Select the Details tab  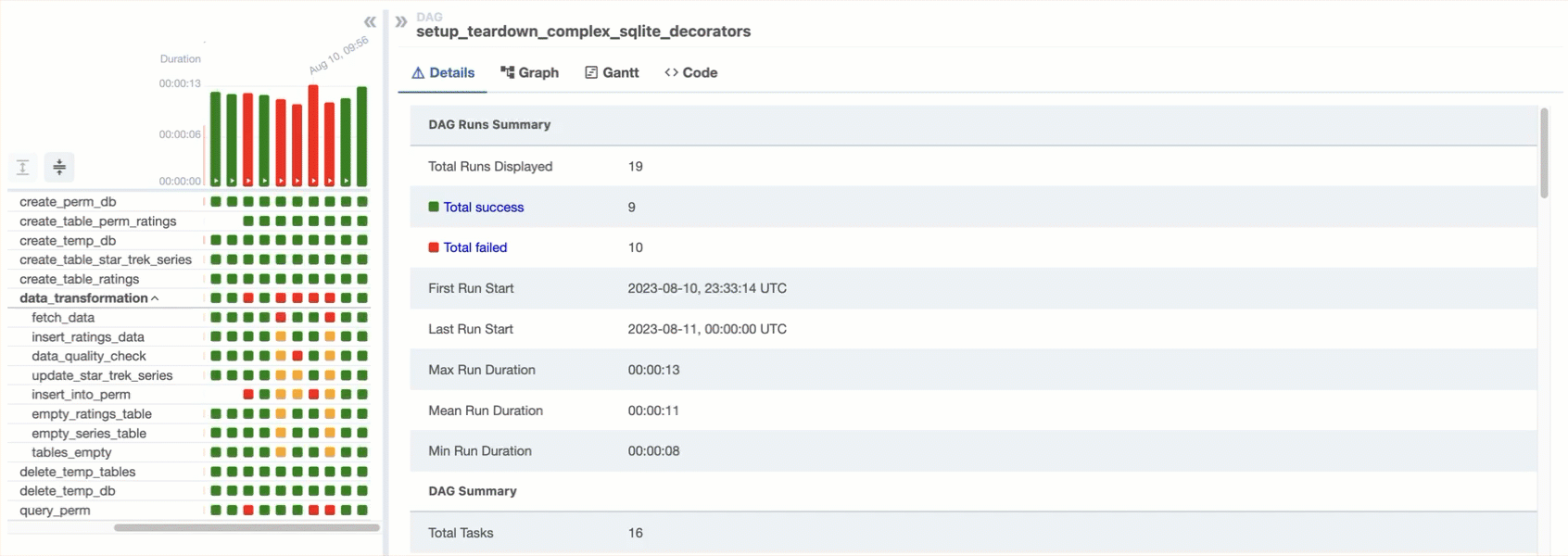pyautogui.click(x=443, y=72)
